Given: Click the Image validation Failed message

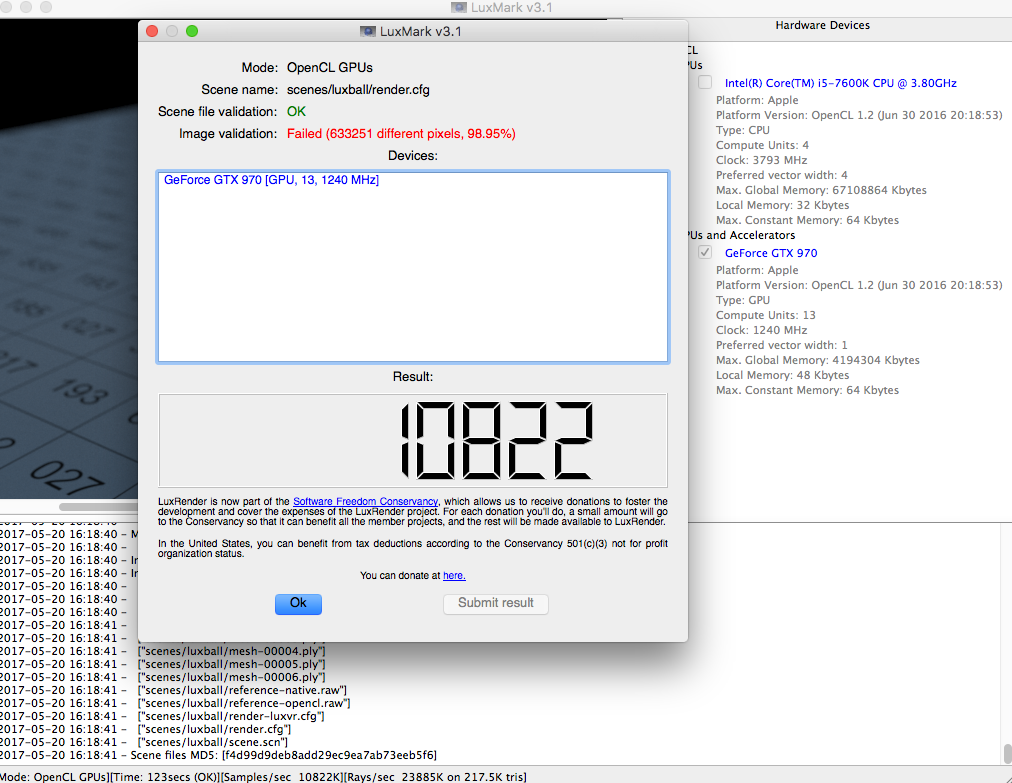Looking at the screenshot, I should [x=401, y=134].
